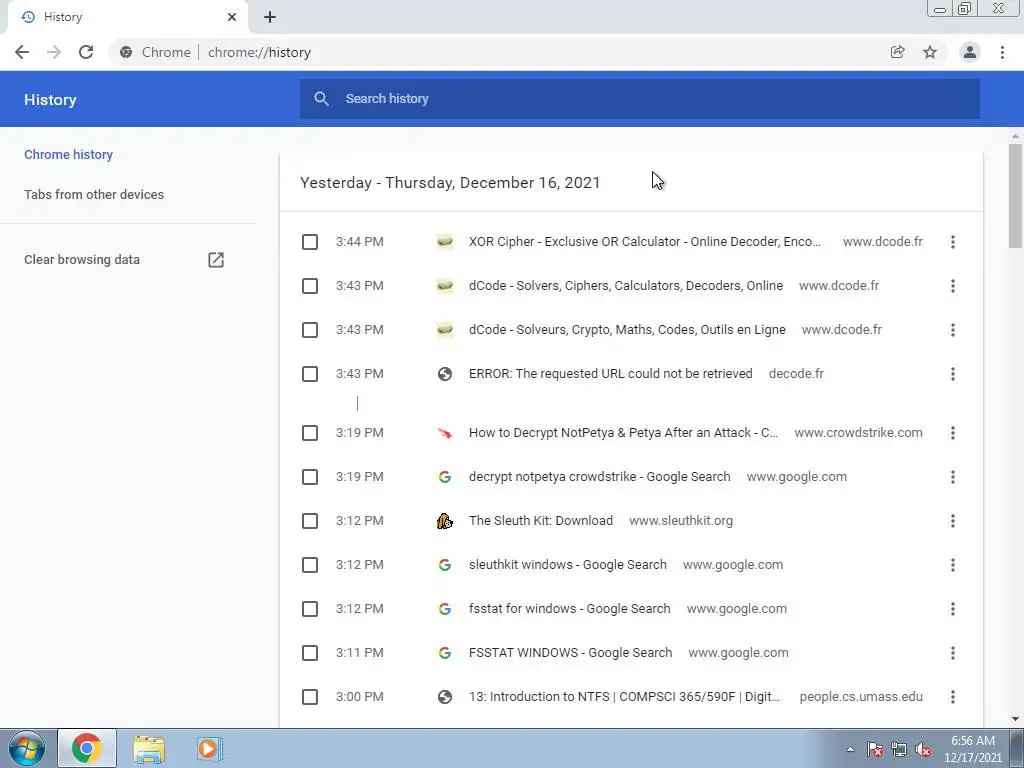Screen dimensions: 1024x768
Task: Launch Windows Media Player from taskbar
Action: click(x=209, y=749)
